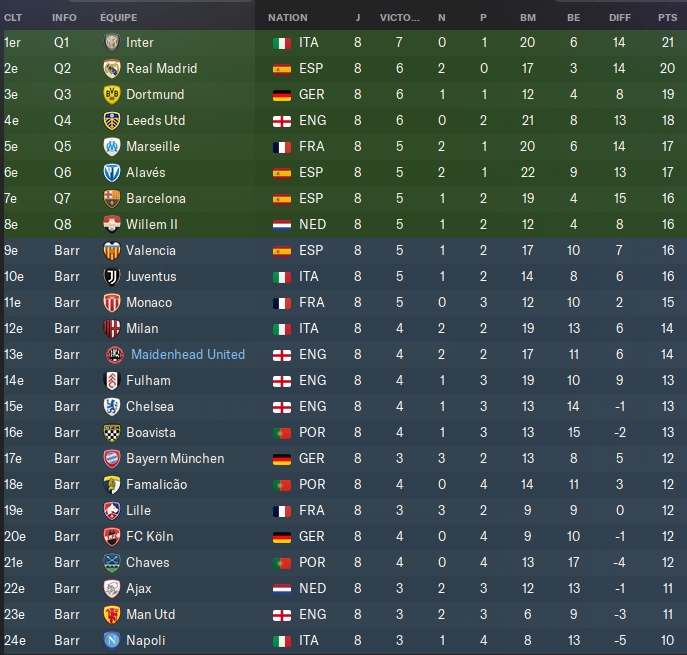The height and width of the screenshot is (655, 687).
Task: Open the Maidenhead United team link
Action: pyautogui.click(x=188, y=355)
